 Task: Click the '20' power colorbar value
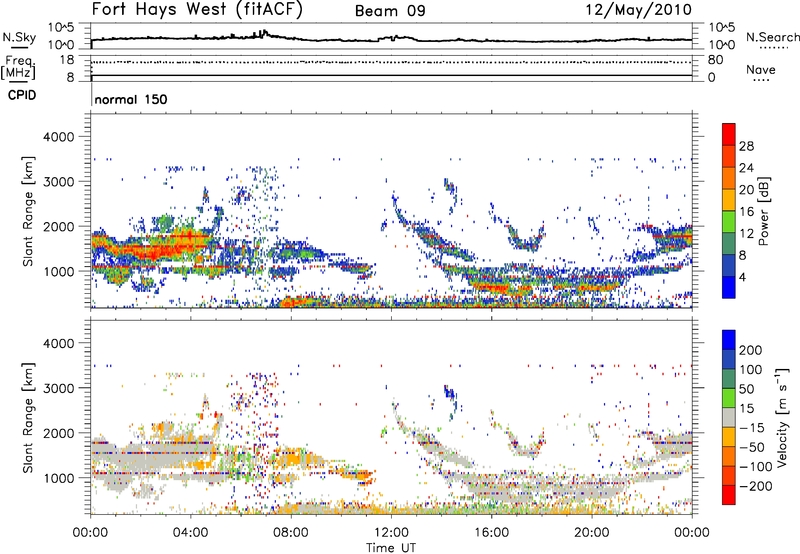(746, 190)
